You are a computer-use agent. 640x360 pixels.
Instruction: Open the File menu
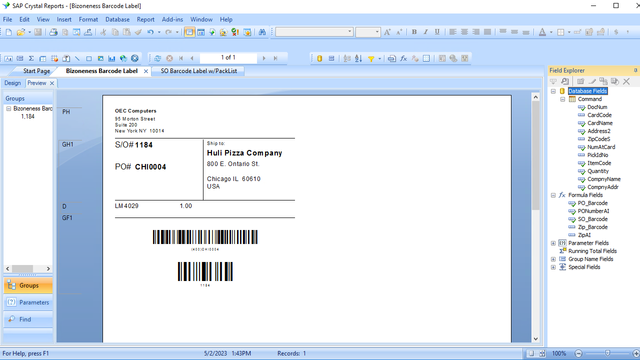pos(7,19)
